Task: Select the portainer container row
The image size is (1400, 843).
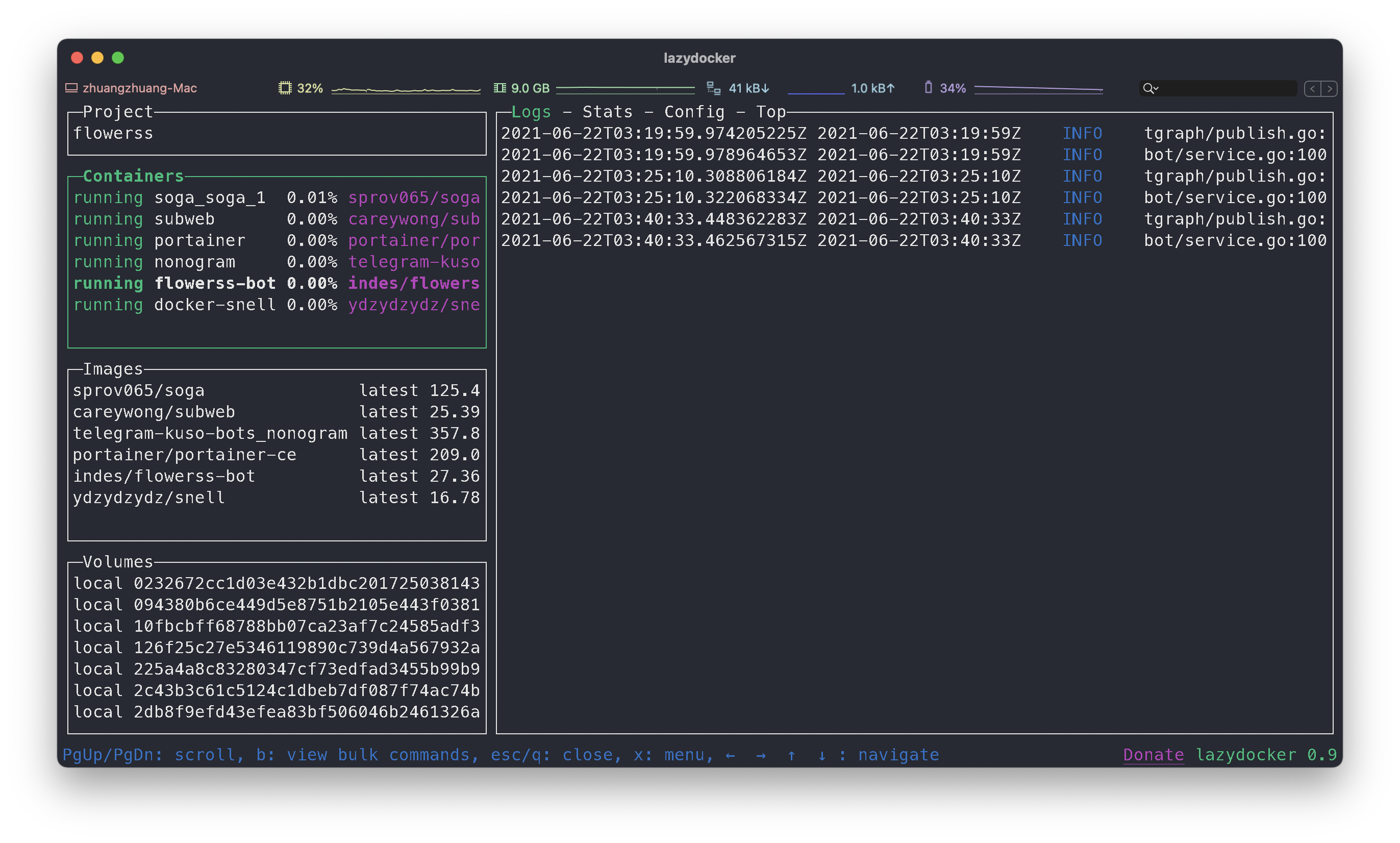Action: 277,241
